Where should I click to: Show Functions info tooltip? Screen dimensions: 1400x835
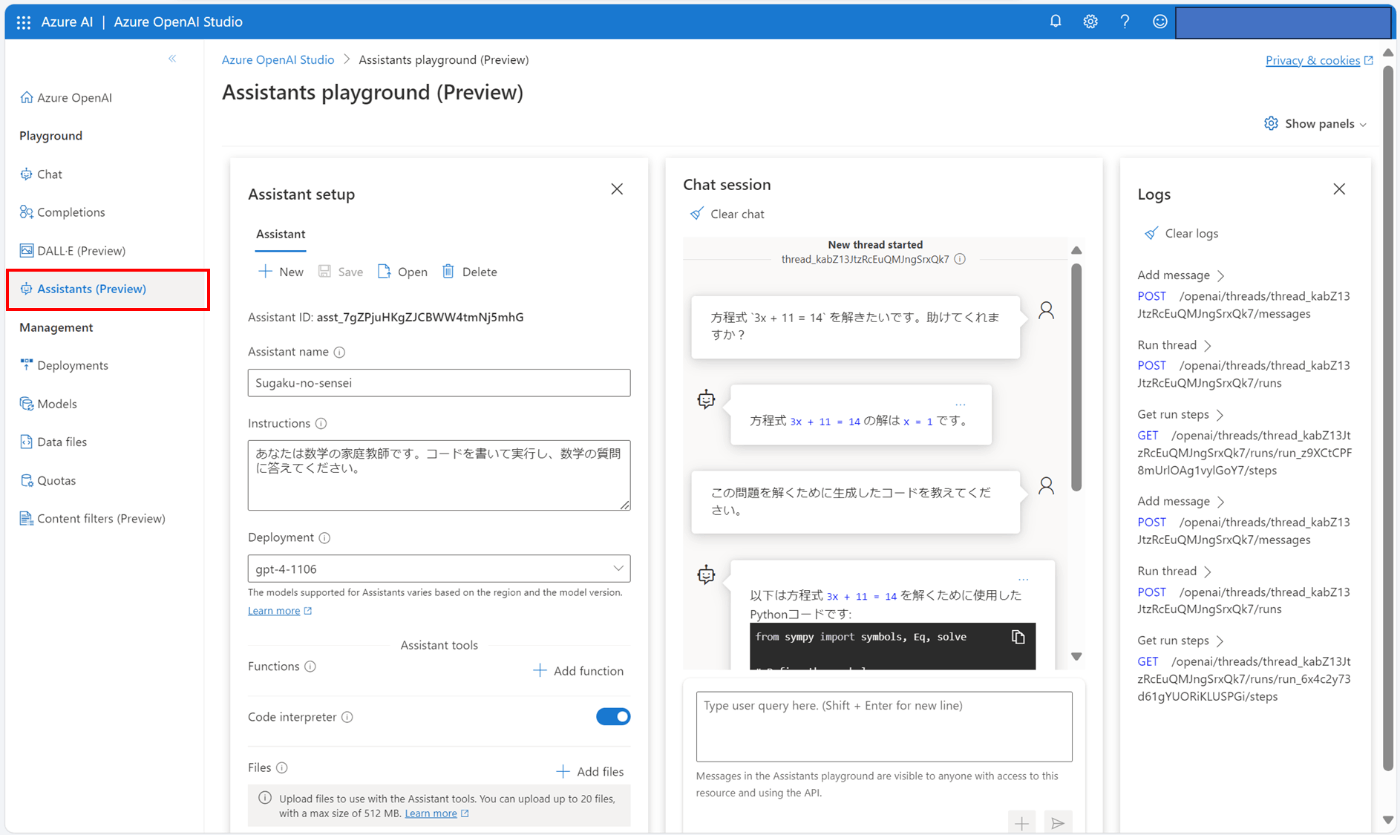310,667
